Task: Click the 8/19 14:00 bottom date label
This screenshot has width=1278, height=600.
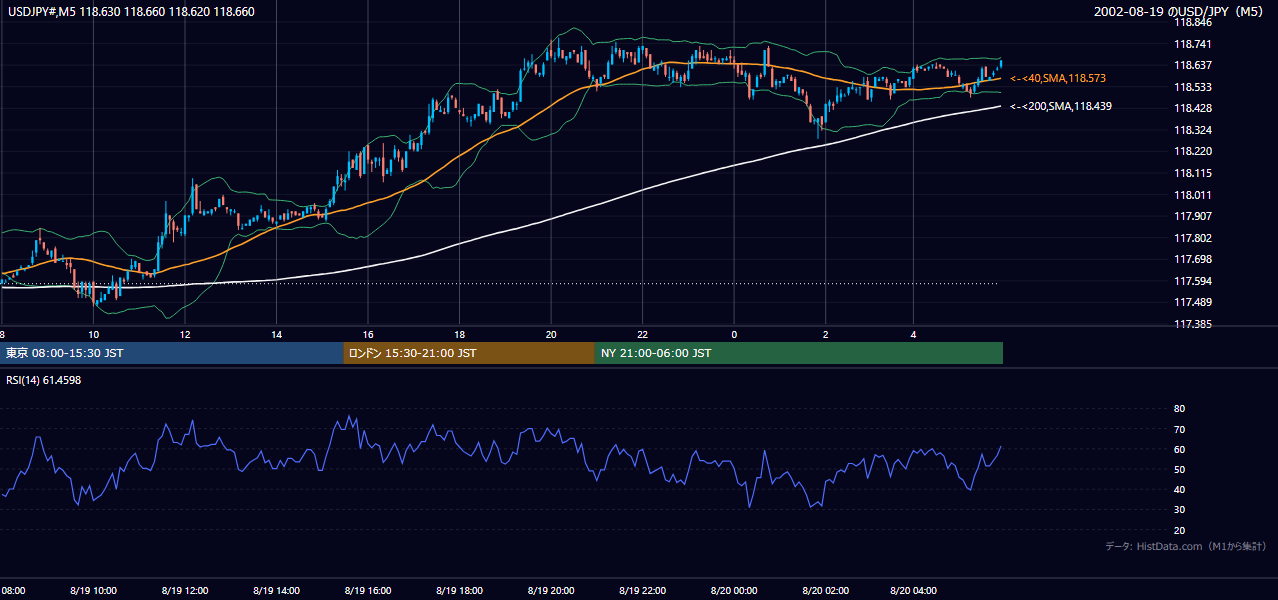Action: coord(276,591)
